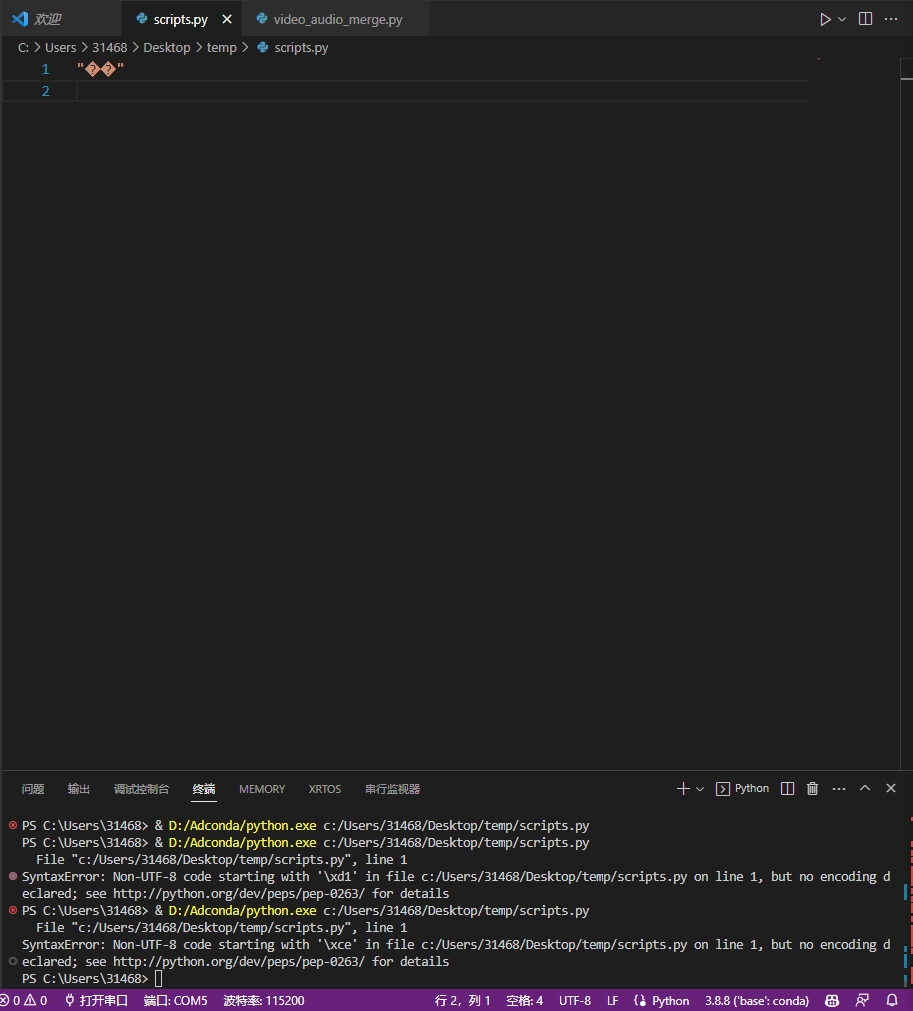Click the Desktop folder in breadcrumb path
This screenshot has width=913, height=1011.
coord(166,47)
